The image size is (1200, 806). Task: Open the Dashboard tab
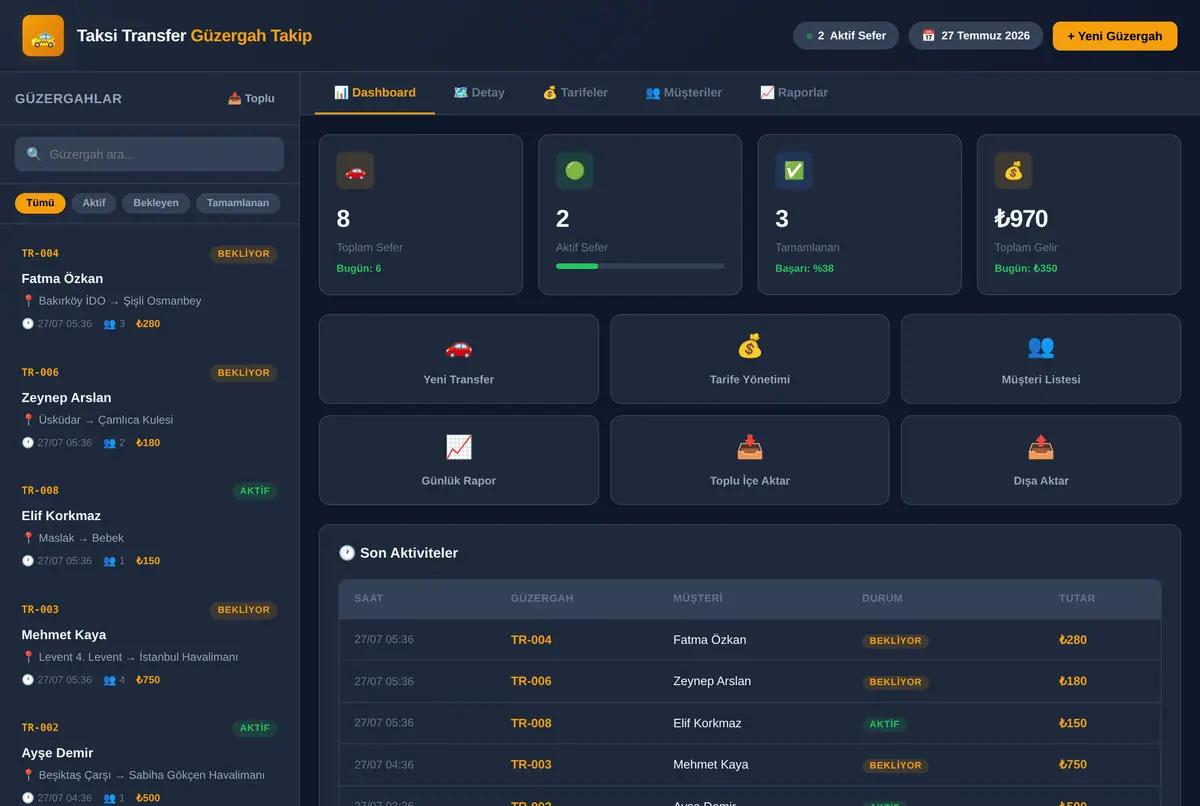tap(375, 92)
